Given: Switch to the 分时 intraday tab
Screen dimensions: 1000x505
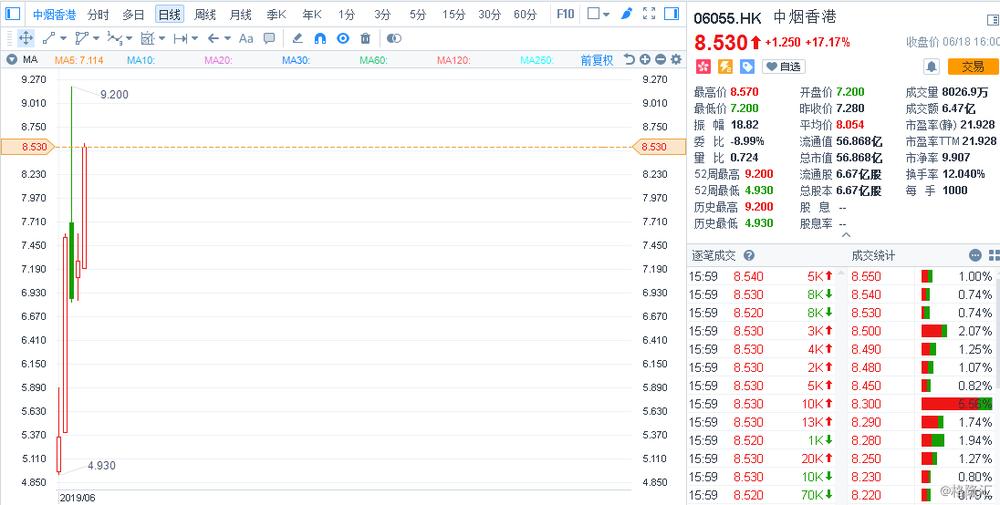Looking at the screenshot, I should 98,14.
